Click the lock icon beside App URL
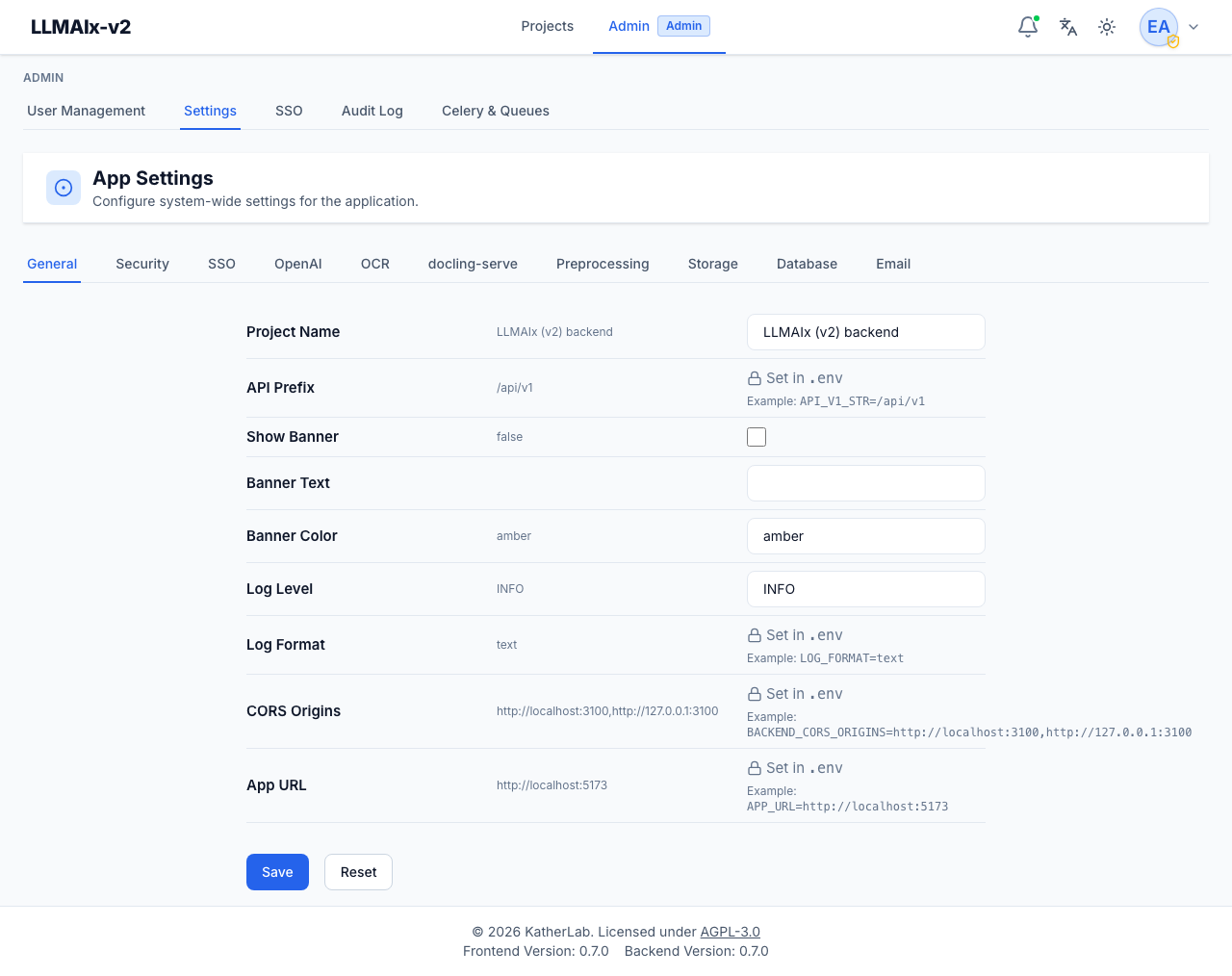 [755, 768]
